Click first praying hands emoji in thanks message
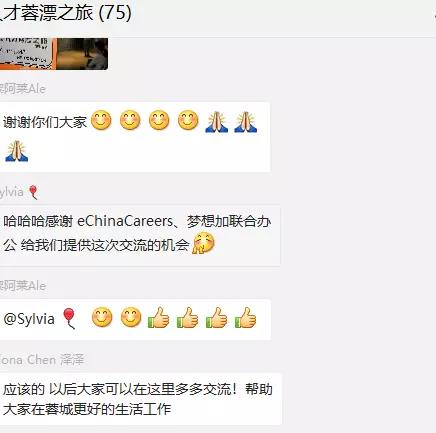 [x=217, y=122]
